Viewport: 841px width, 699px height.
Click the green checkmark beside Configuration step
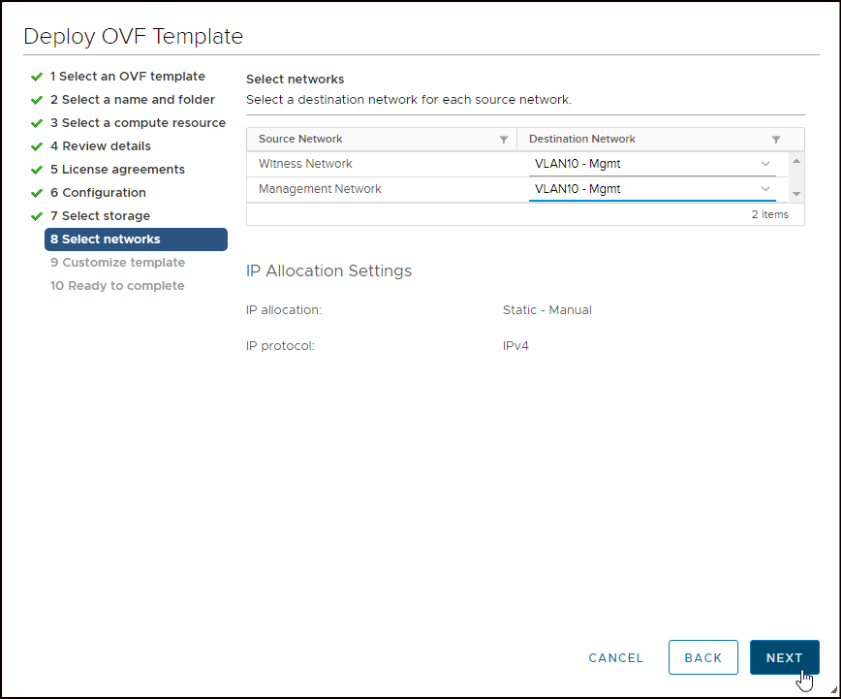pyautogui.click(x=37, y=193)
